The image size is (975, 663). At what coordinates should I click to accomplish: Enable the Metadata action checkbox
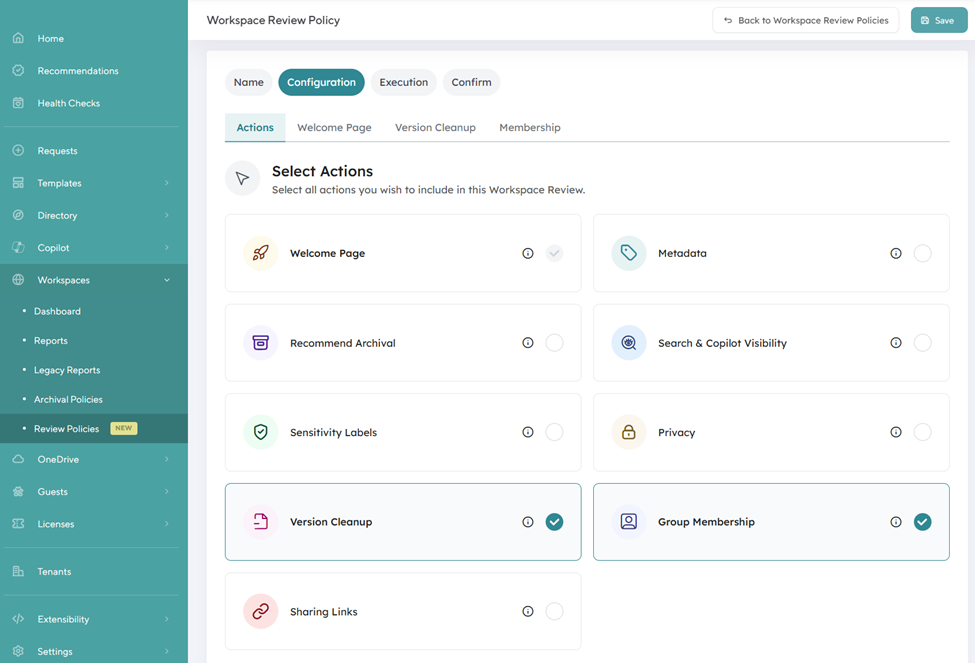click(923, 253)
